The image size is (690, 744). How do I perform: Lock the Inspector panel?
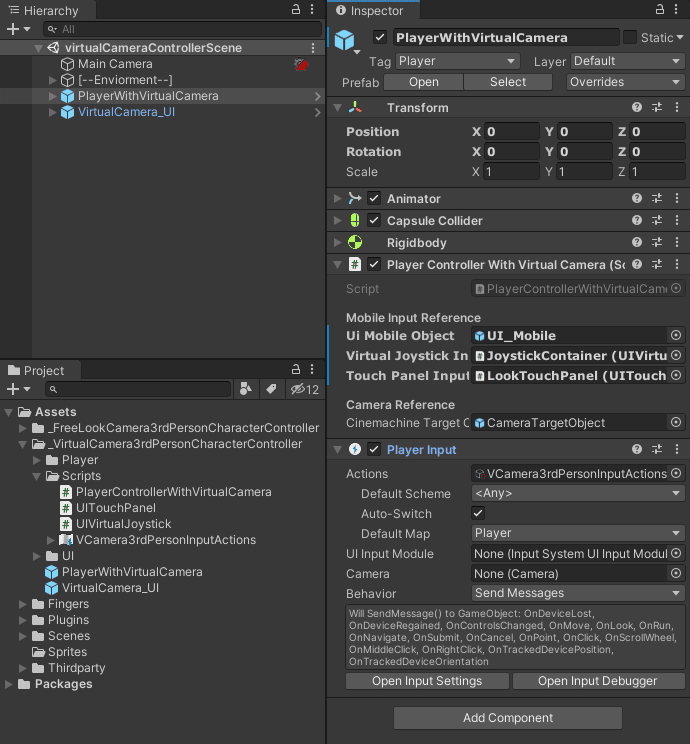[x=660, y=9]
